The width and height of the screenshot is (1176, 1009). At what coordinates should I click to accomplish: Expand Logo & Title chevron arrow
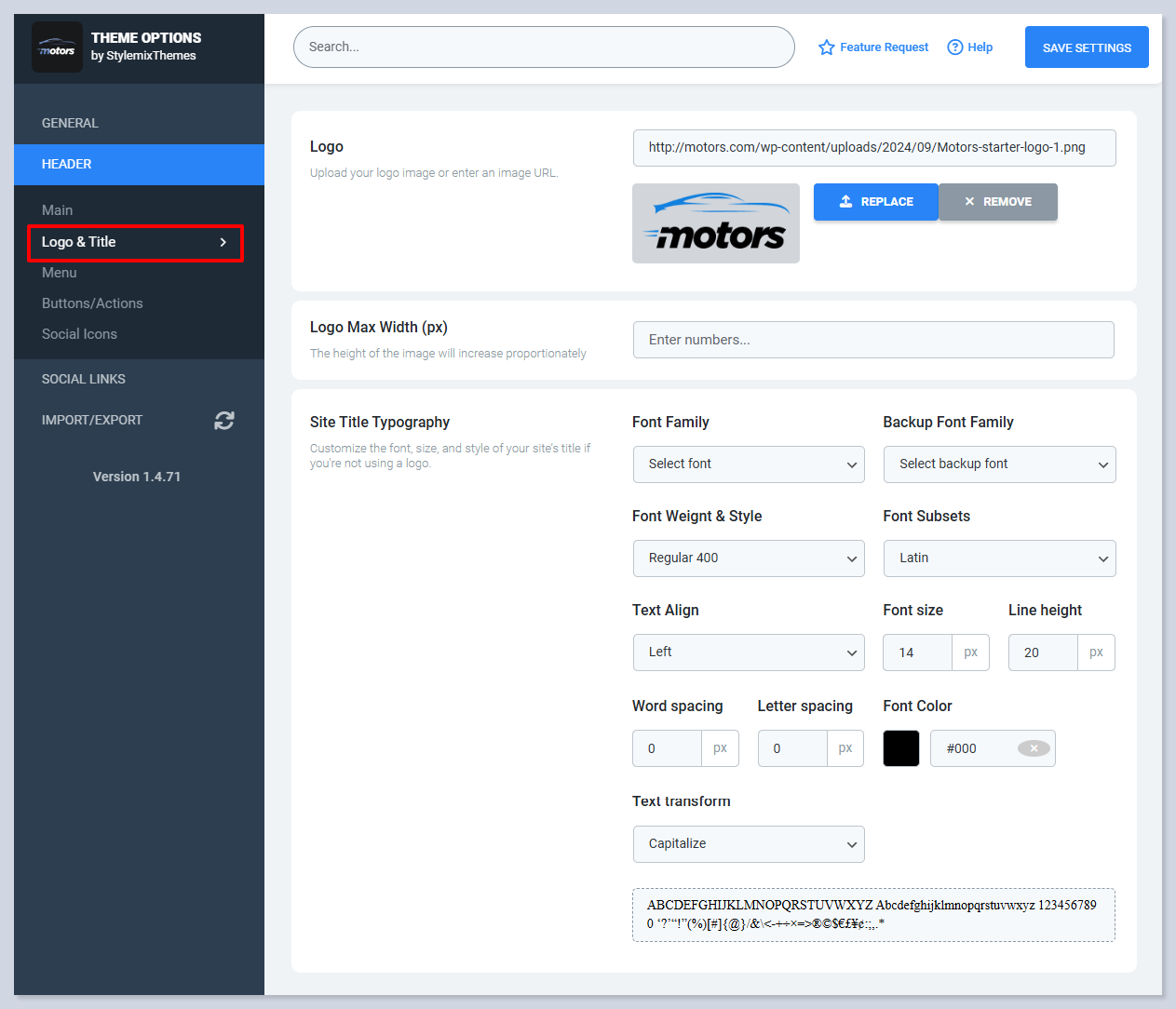coord(223,242)
